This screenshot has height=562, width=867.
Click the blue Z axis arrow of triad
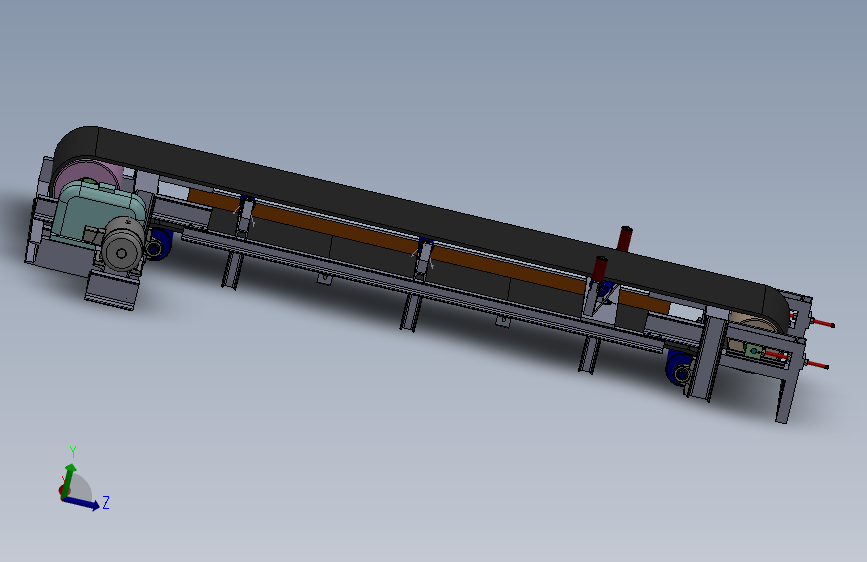82,503
